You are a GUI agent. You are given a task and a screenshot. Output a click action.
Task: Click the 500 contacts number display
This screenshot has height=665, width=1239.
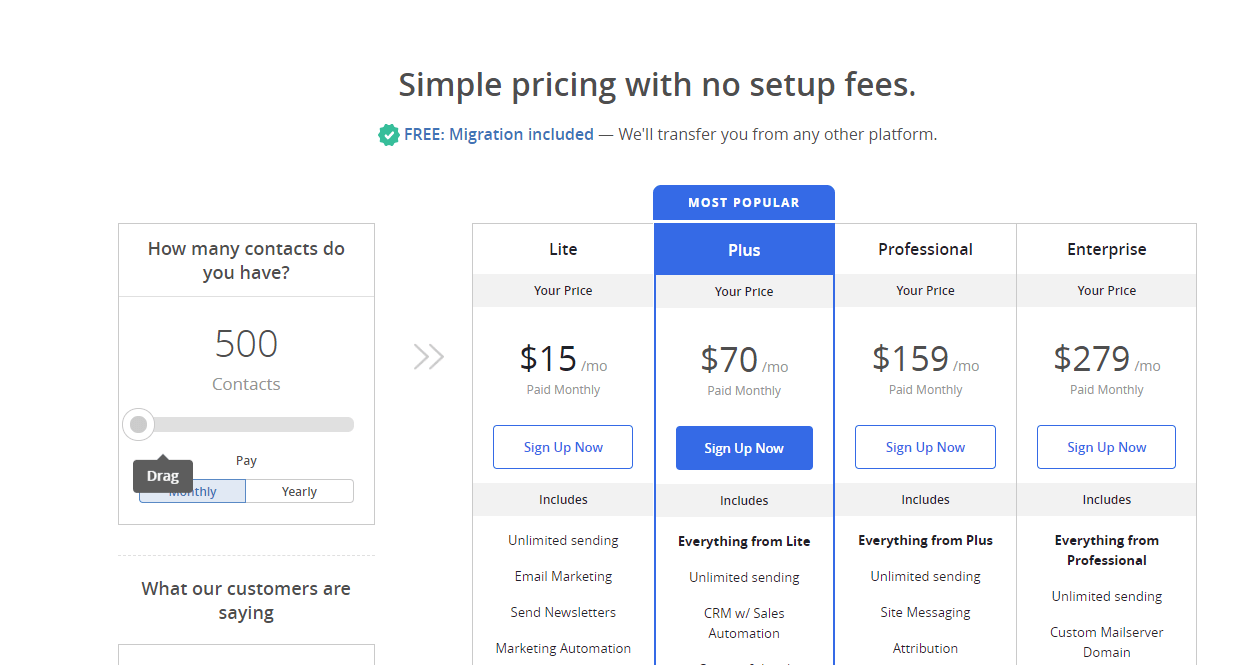click(246, 344)
